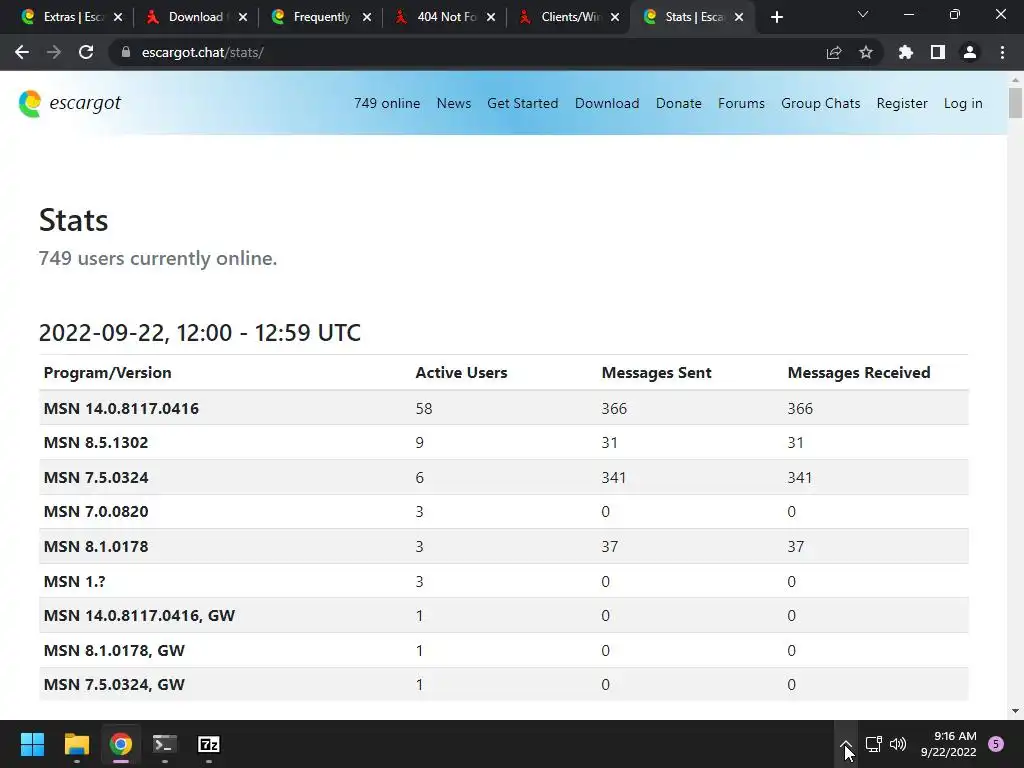Close the Clients/Win tab
The height and width of the screenshot is (768, 1024).
(615, 18)
